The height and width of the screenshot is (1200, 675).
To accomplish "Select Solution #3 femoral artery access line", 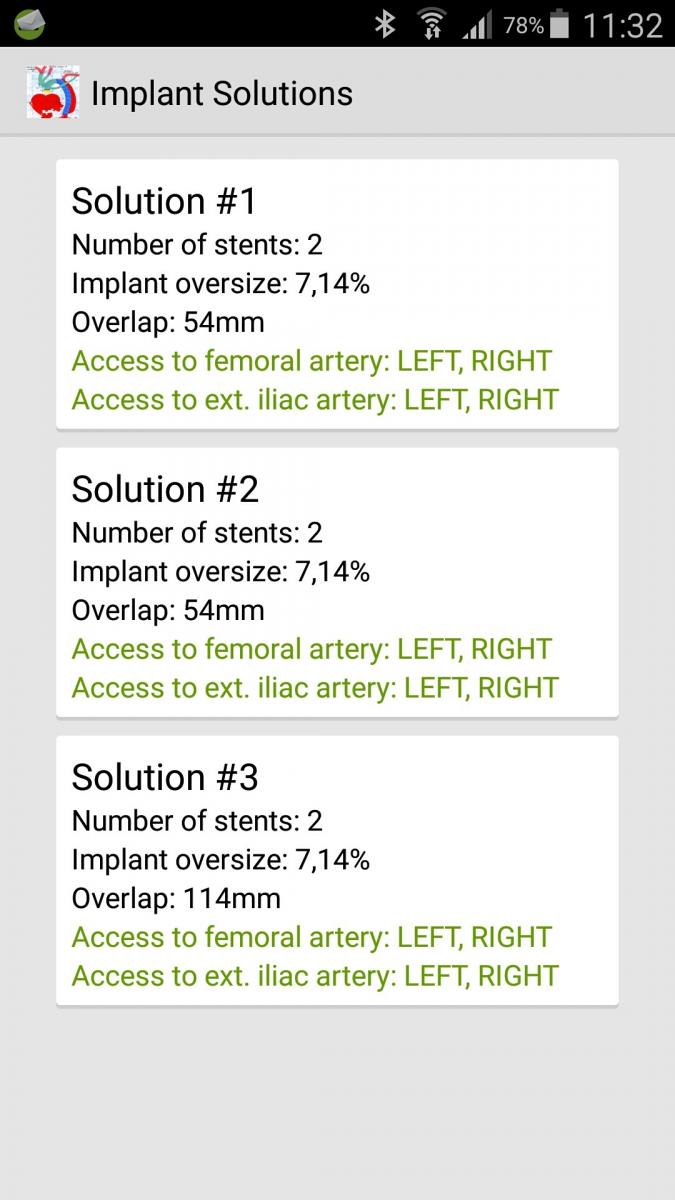I will pos(311,937).
